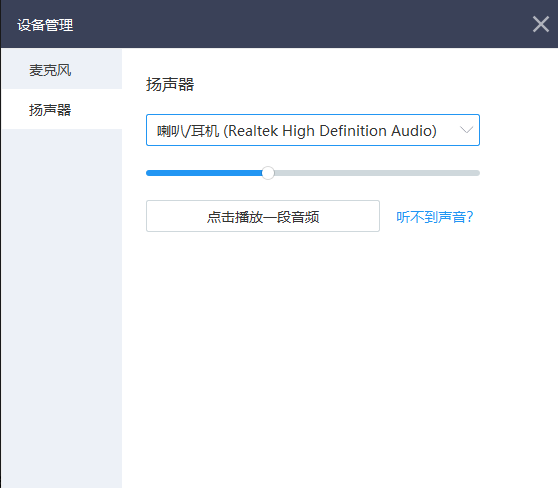
Task: Set volume to minimum at the slider's left end
Action: [x=148, y=173]
